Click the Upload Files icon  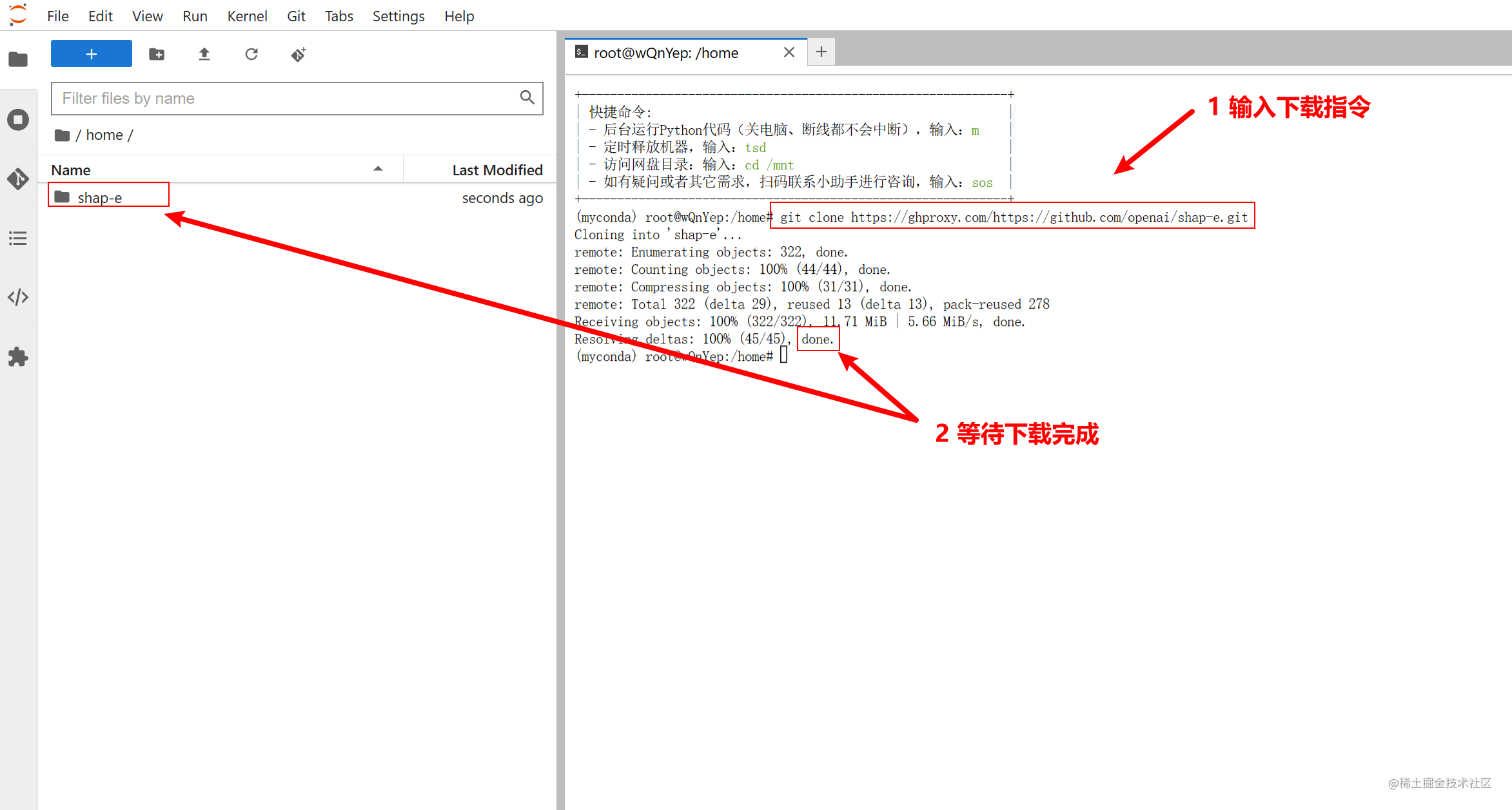click(x=204, y=54)
